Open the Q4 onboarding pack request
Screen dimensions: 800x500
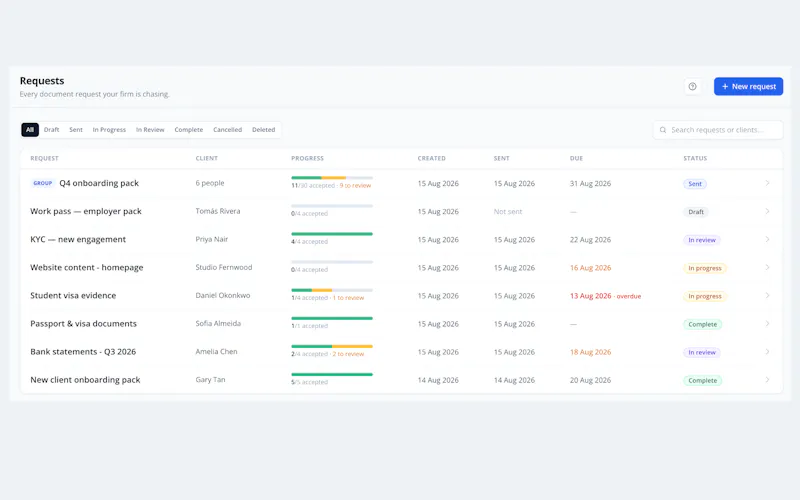point(99,183)
